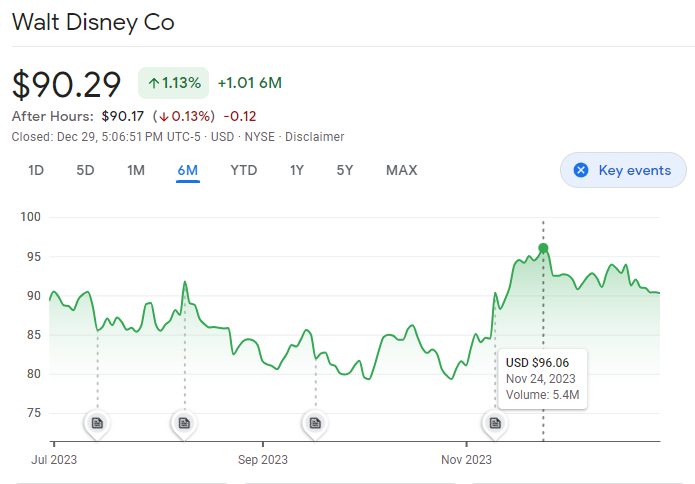Show year-to-date YTD chart
This screenshot has width=695, height=484.
244,170
